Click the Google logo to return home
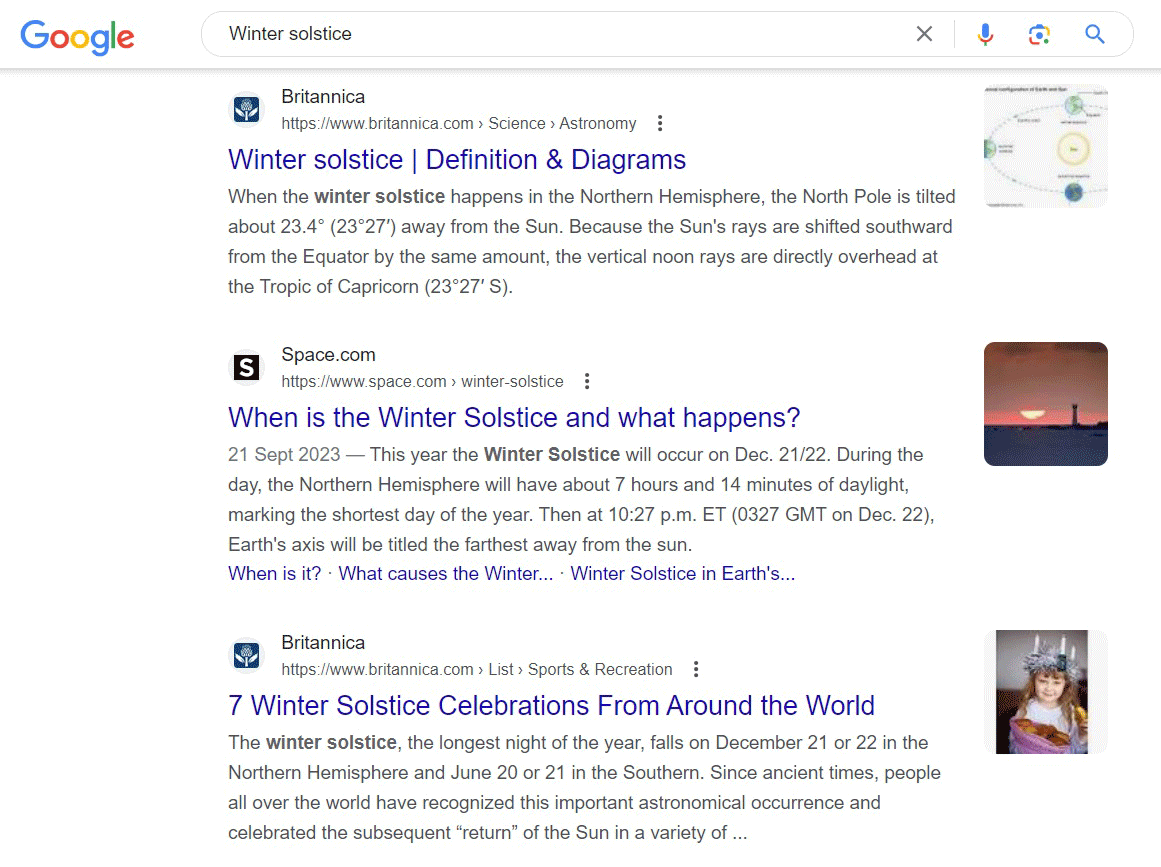The width and height of the screenshot is (1161, 867). 76,37
